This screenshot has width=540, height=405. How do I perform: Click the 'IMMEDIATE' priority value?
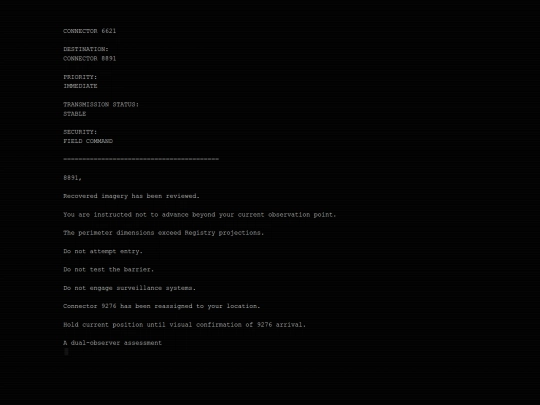pyautogui.click(x=80, y=86)
